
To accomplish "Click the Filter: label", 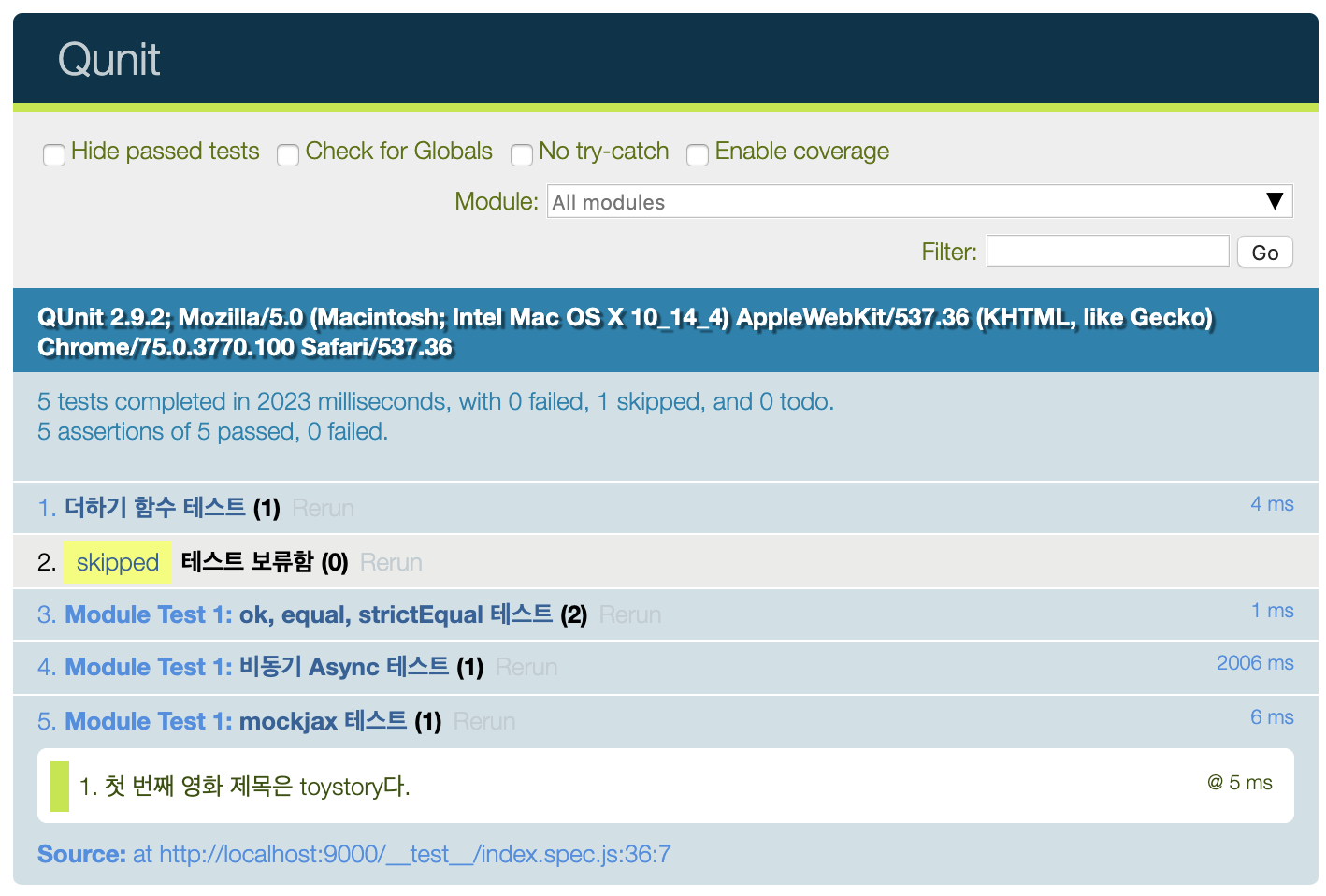I will click(949, 252).
